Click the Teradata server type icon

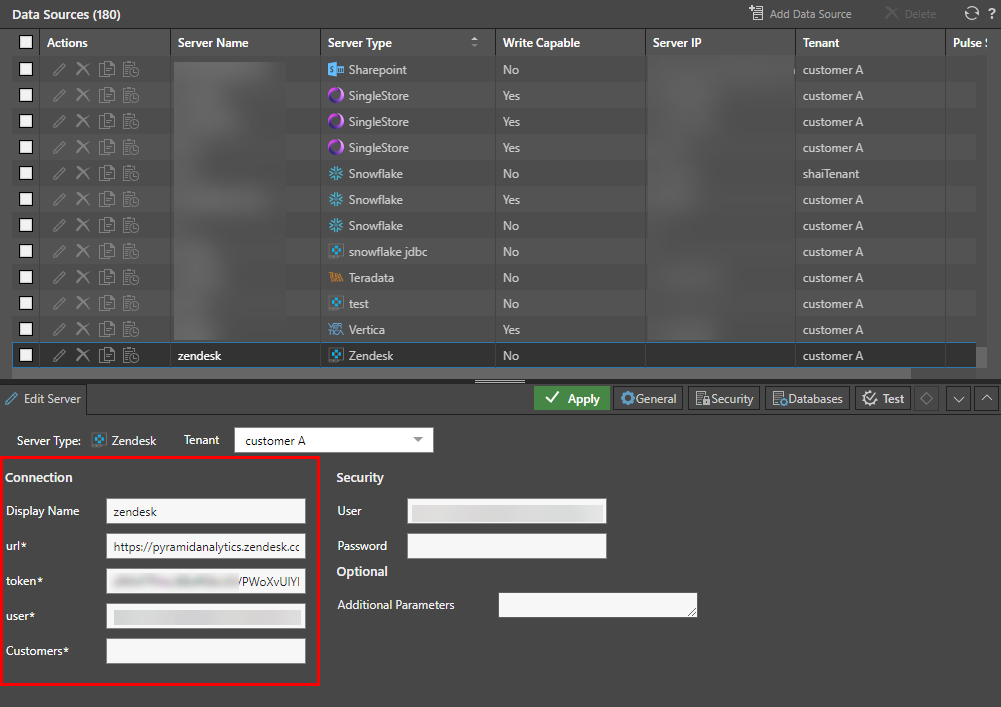[336, 277]
